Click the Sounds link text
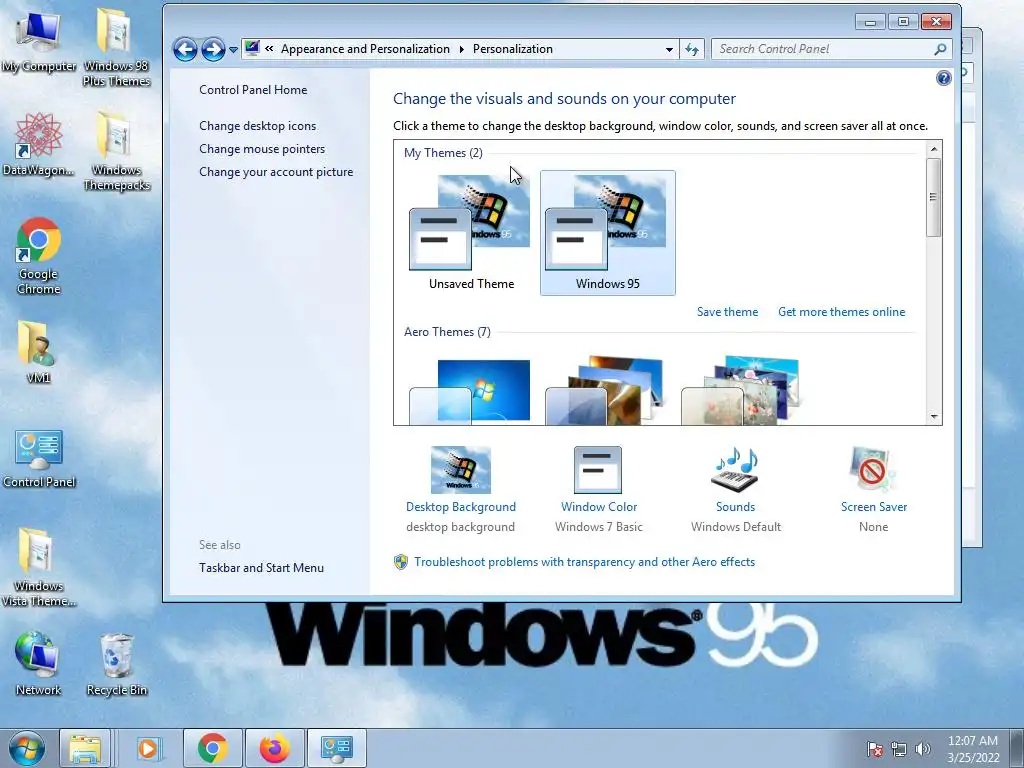This screenshot has height=768, width=1024. (735, 506)
